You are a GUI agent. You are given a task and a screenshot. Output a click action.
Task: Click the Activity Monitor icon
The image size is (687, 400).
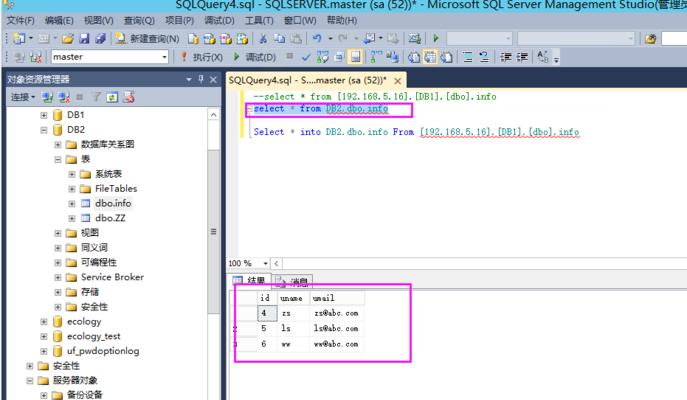414,39
